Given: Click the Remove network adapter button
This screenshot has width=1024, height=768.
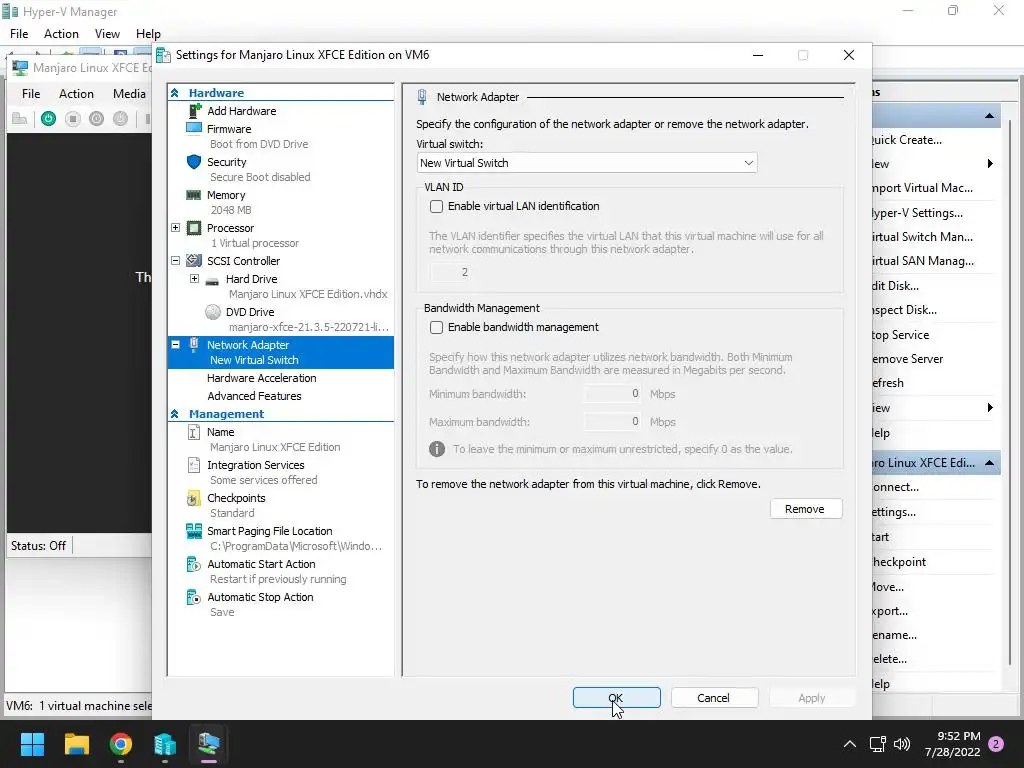Looking at the screenshot, I should pos(806,509).
